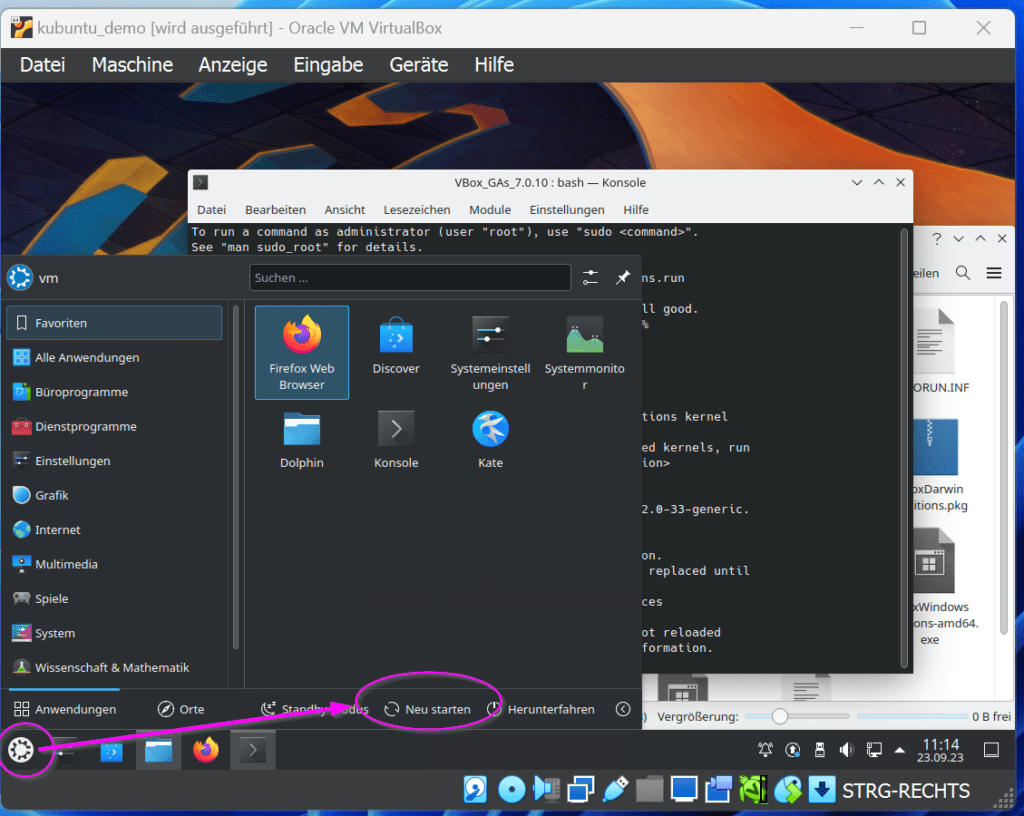
Task: Open Dolphin file manager from favorites
Action: 302,440
